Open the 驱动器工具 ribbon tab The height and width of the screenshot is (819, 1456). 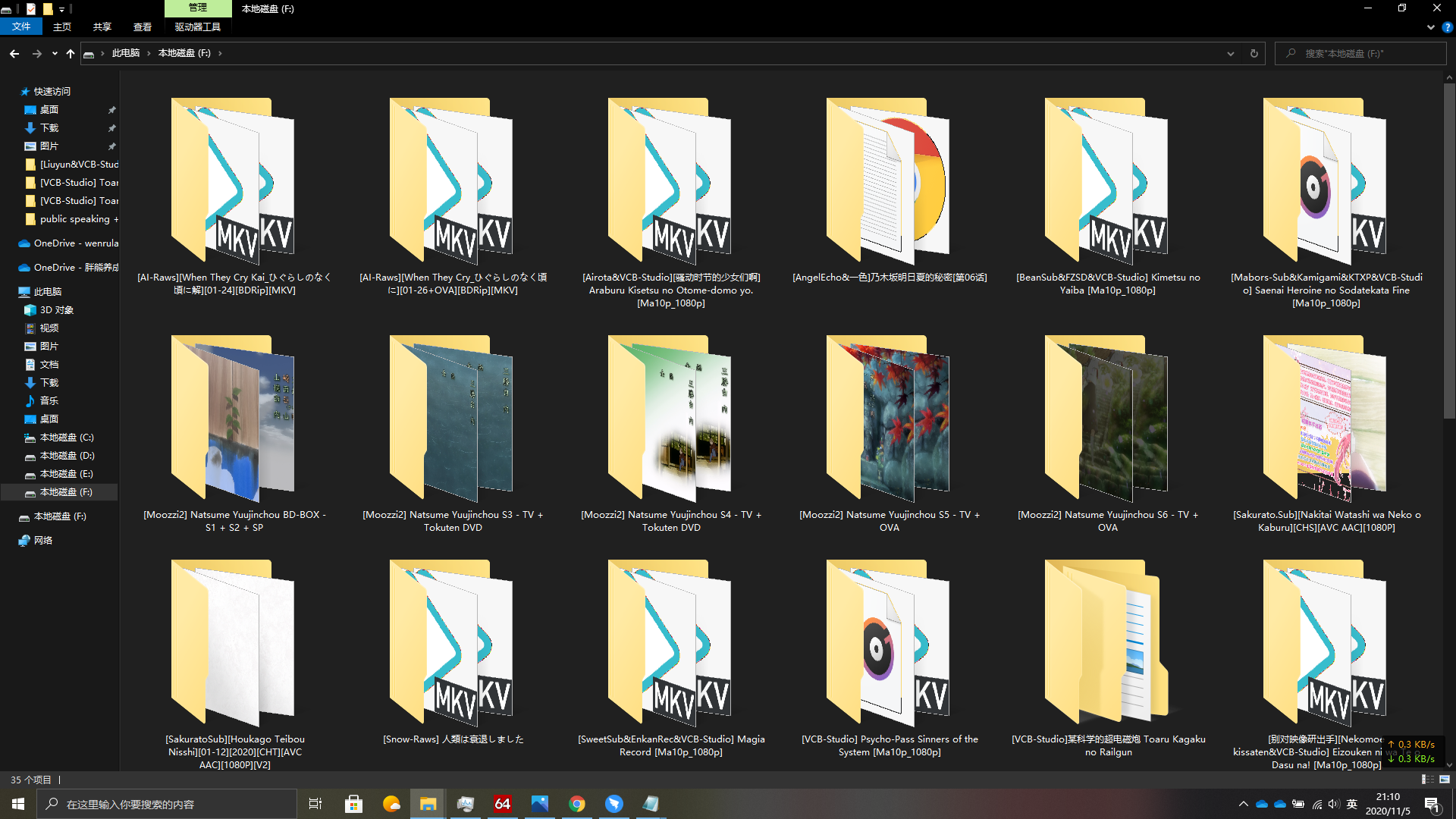pos(198,27)
